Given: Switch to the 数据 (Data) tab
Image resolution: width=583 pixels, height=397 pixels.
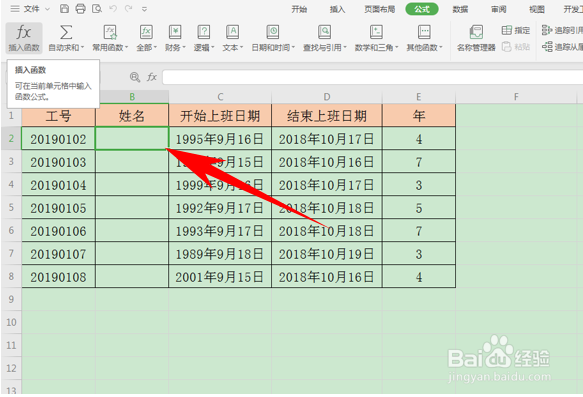Looking at the screenshot, I should (x=460, y=9).
